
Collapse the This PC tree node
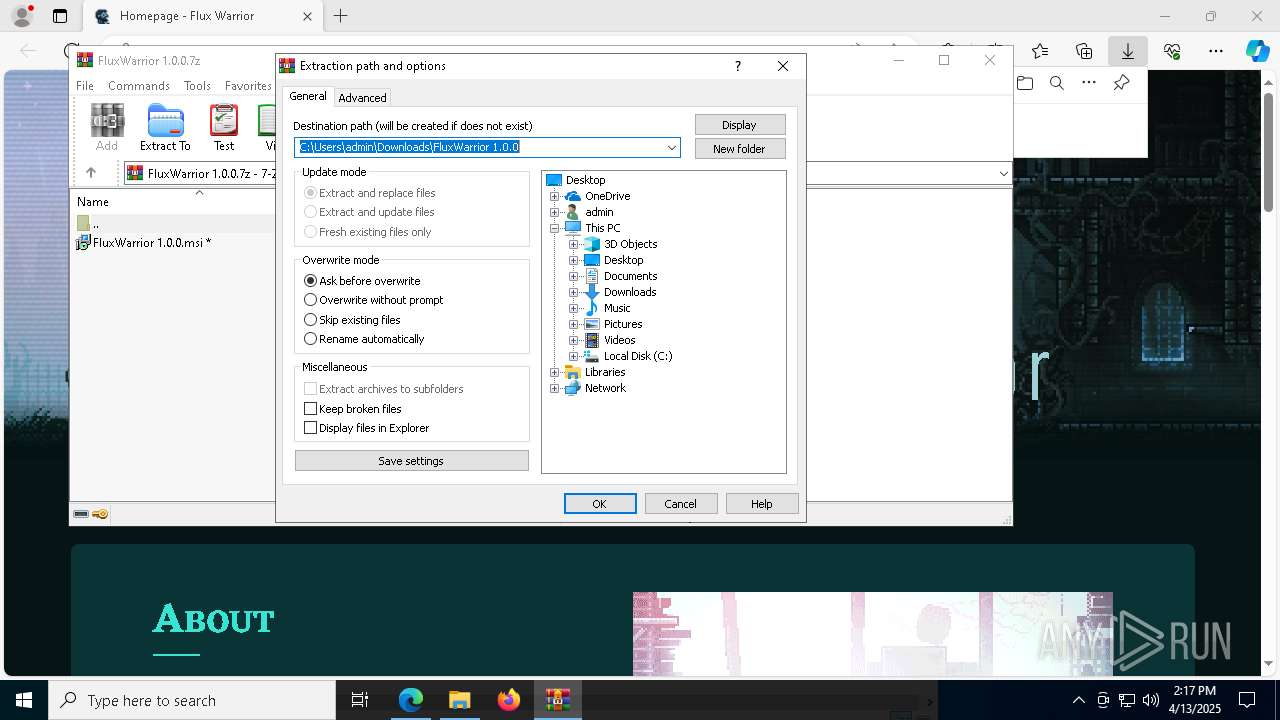[555, 228]
